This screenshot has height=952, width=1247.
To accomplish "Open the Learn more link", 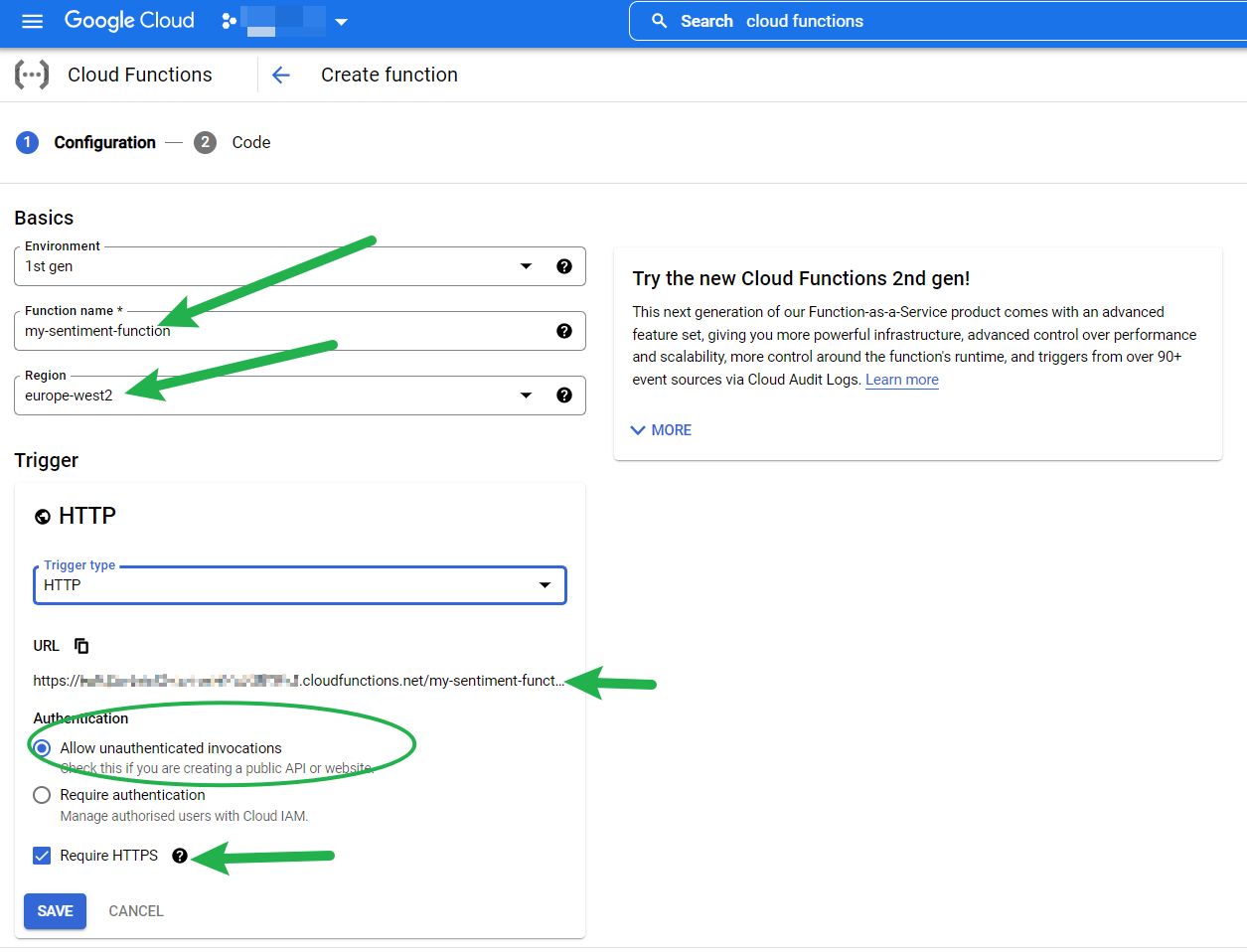I will 902,380.
